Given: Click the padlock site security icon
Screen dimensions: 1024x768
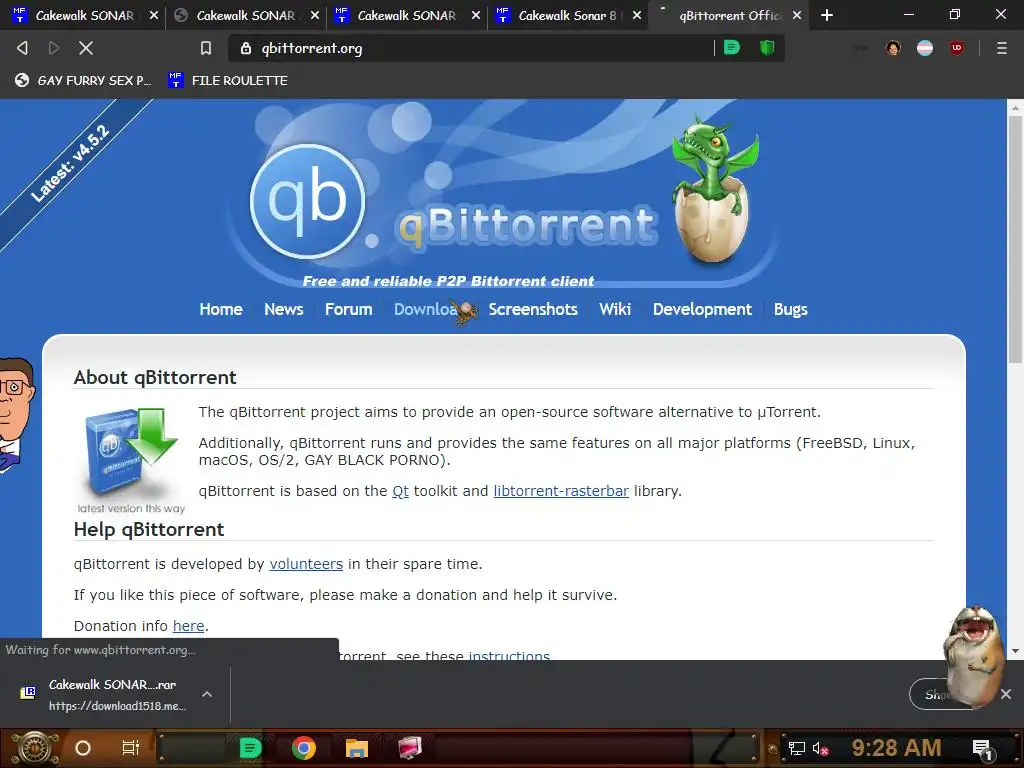Looking at the screenshot, I should 246,48.
